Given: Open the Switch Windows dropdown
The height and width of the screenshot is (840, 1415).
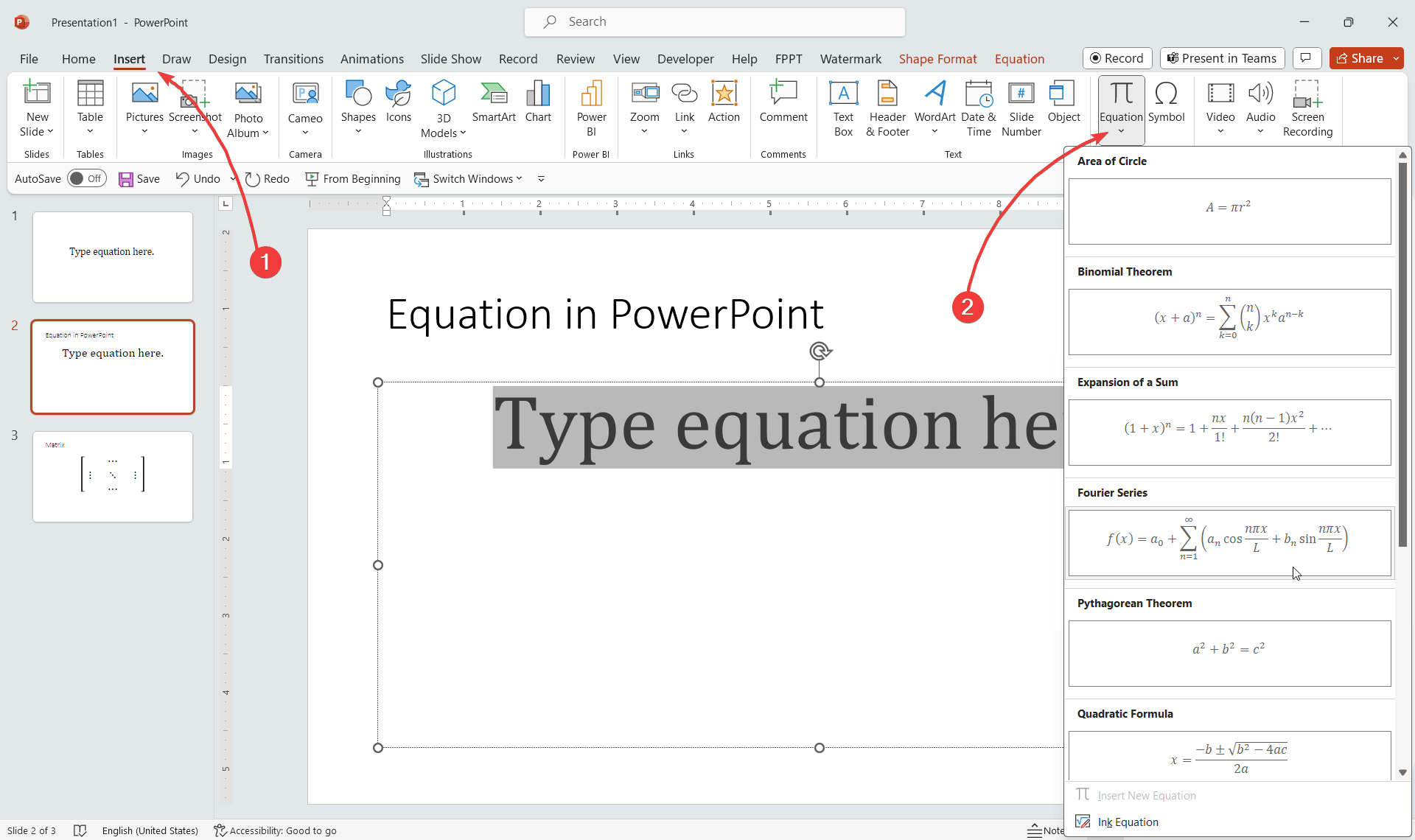Looking at the screenshot, I should (x=520, y=178).
